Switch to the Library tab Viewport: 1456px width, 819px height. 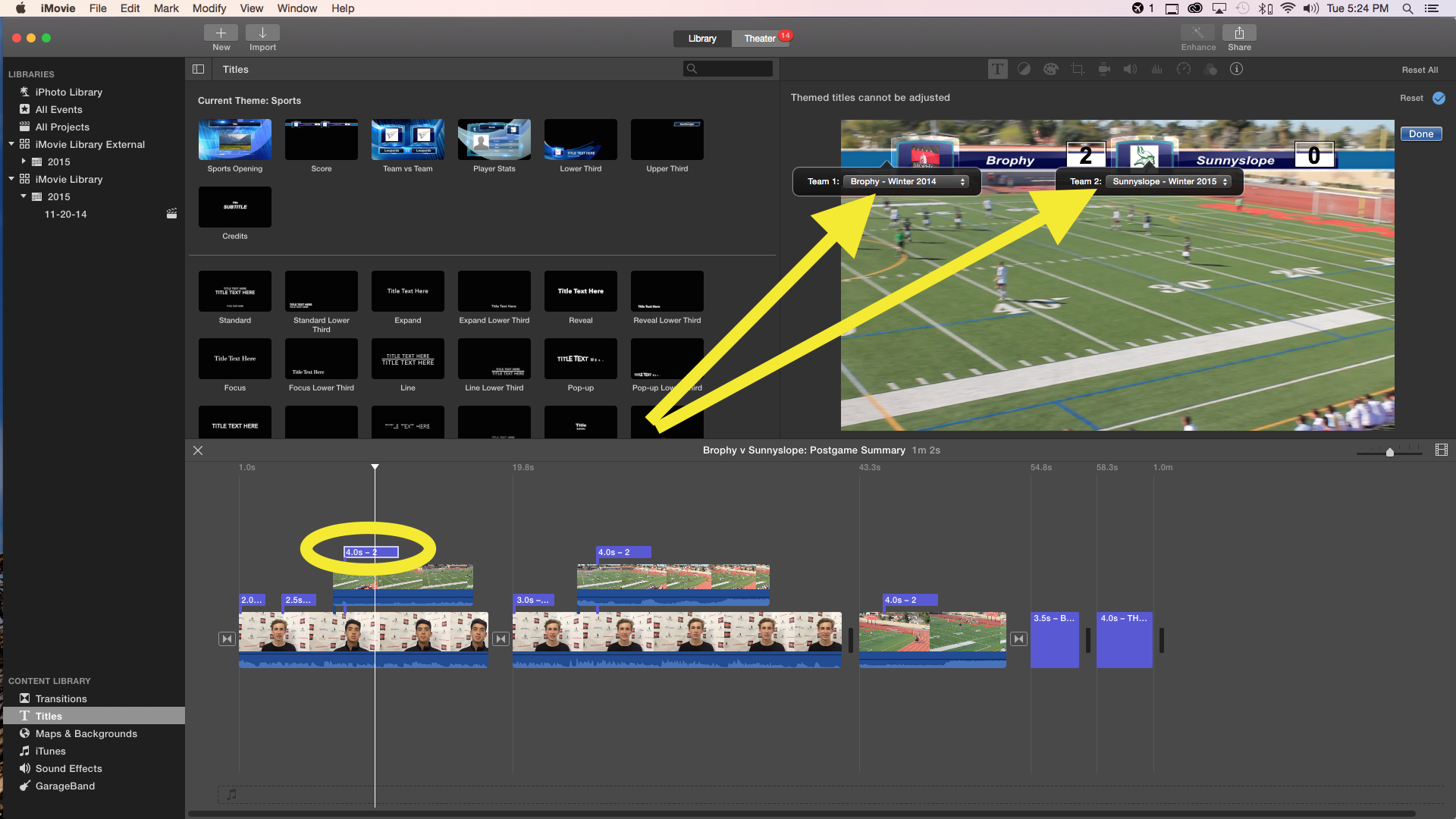pyautogui.click(x=701, y=38)
